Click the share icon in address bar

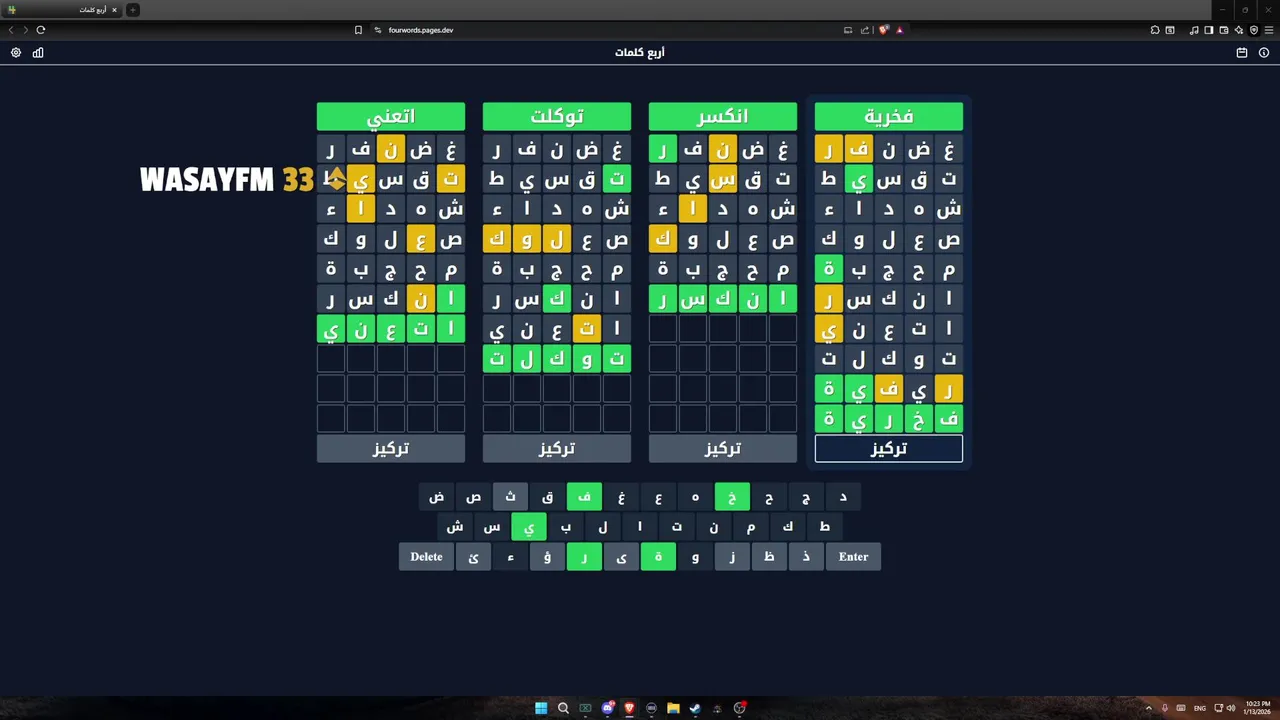point(865,30)
